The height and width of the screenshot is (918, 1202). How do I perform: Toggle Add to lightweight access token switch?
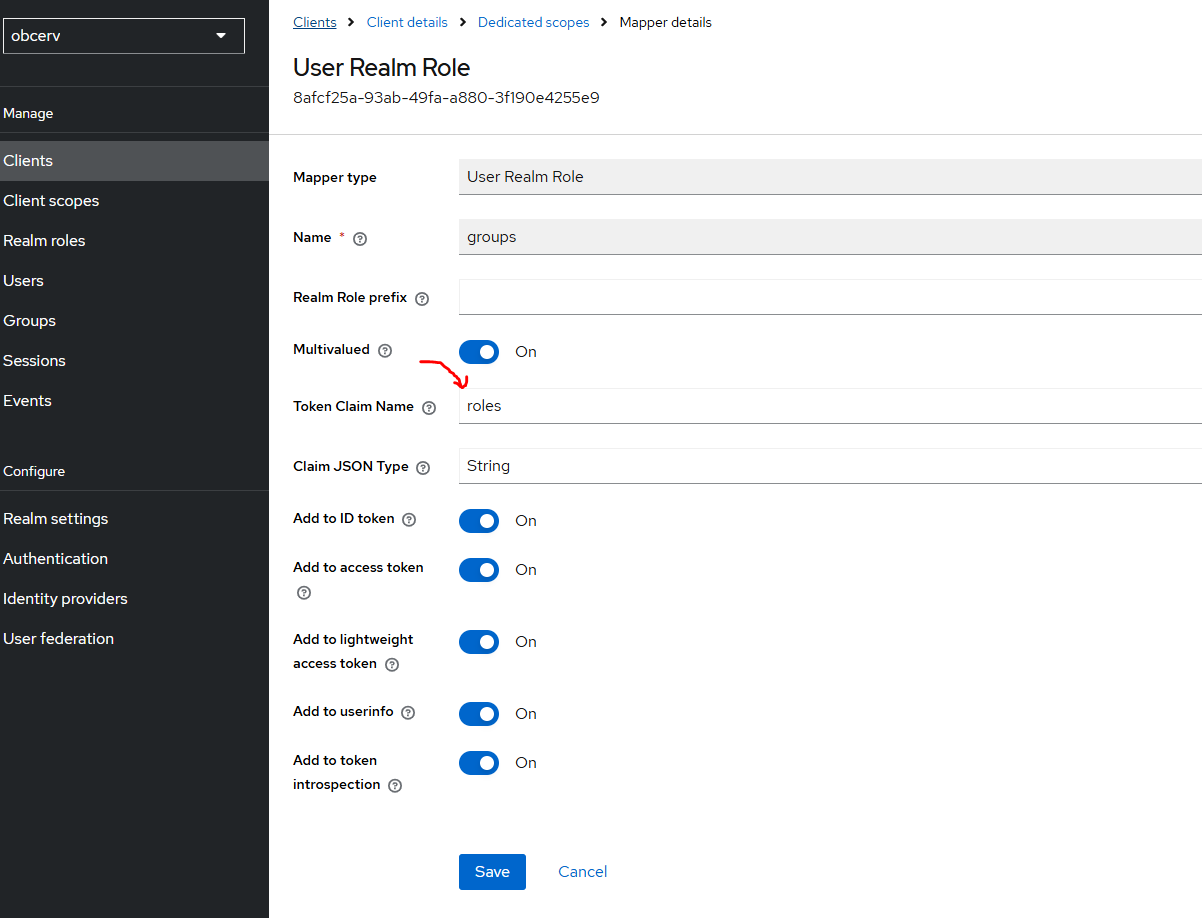click(479, 642)
